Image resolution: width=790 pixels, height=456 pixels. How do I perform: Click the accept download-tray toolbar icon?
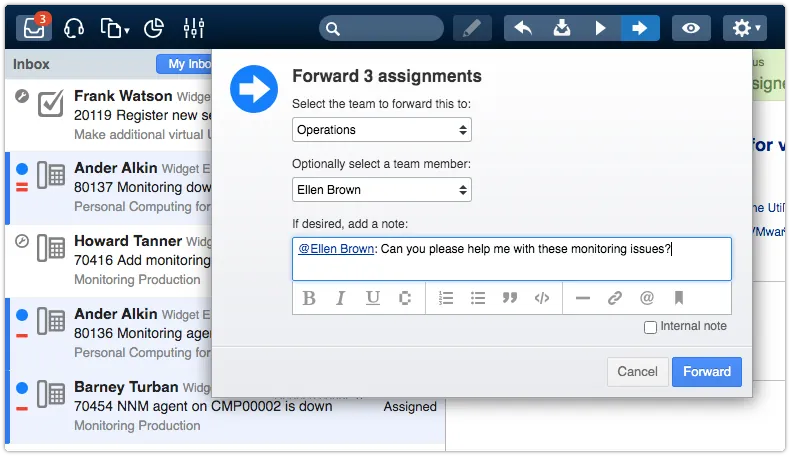[x=562, y=28]
